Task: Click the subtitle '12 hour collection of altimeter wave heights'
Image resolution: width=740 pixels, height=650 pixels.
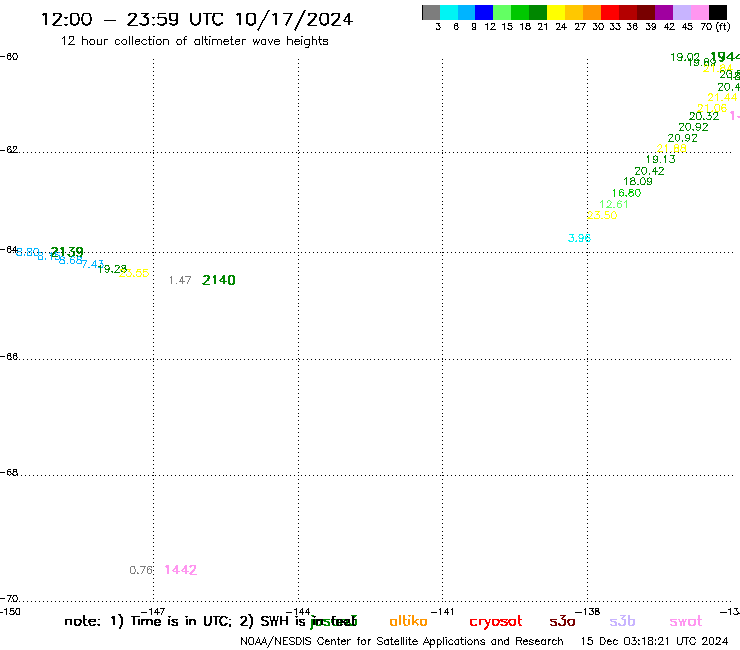Action: [x=194, y=41]
